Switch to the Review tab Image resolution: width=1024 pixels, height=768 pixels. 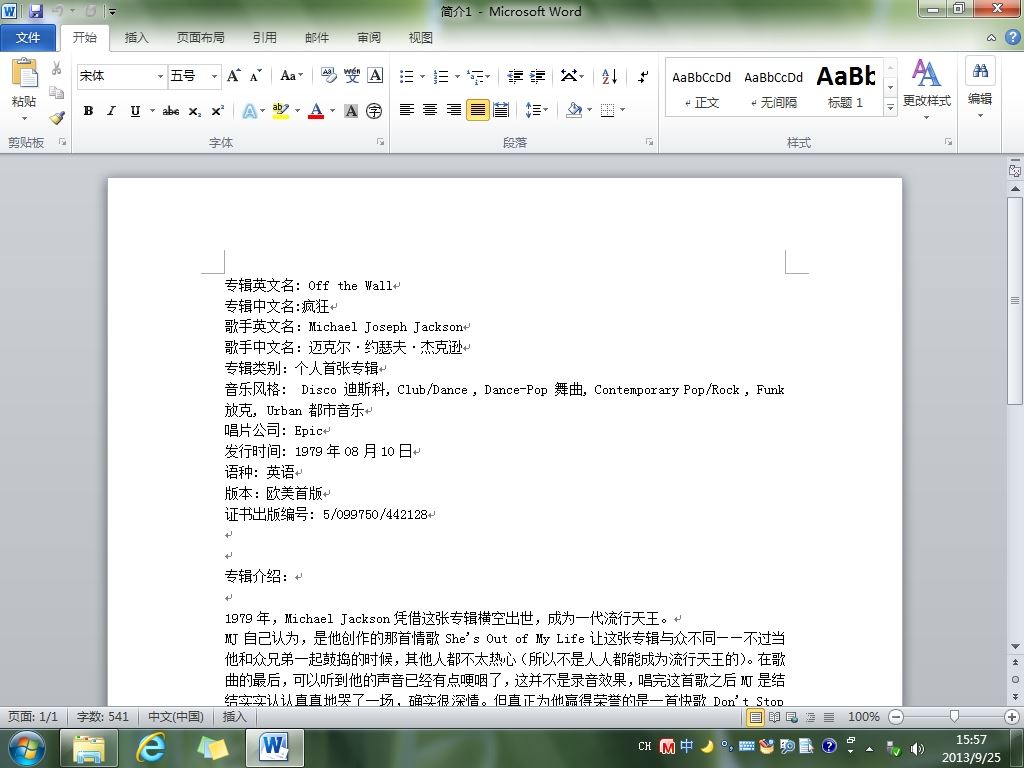click(369, 38)
